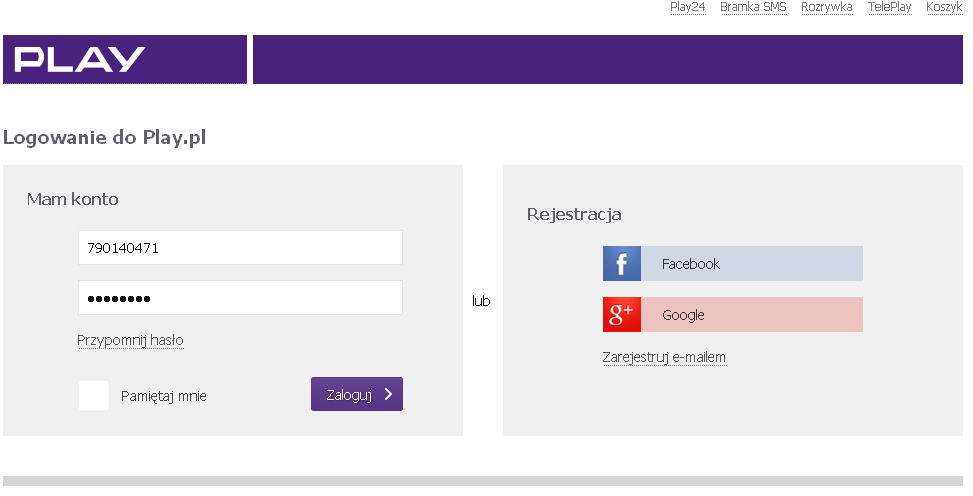Follow the Przypomnij hasło link

tap(130, 340)
